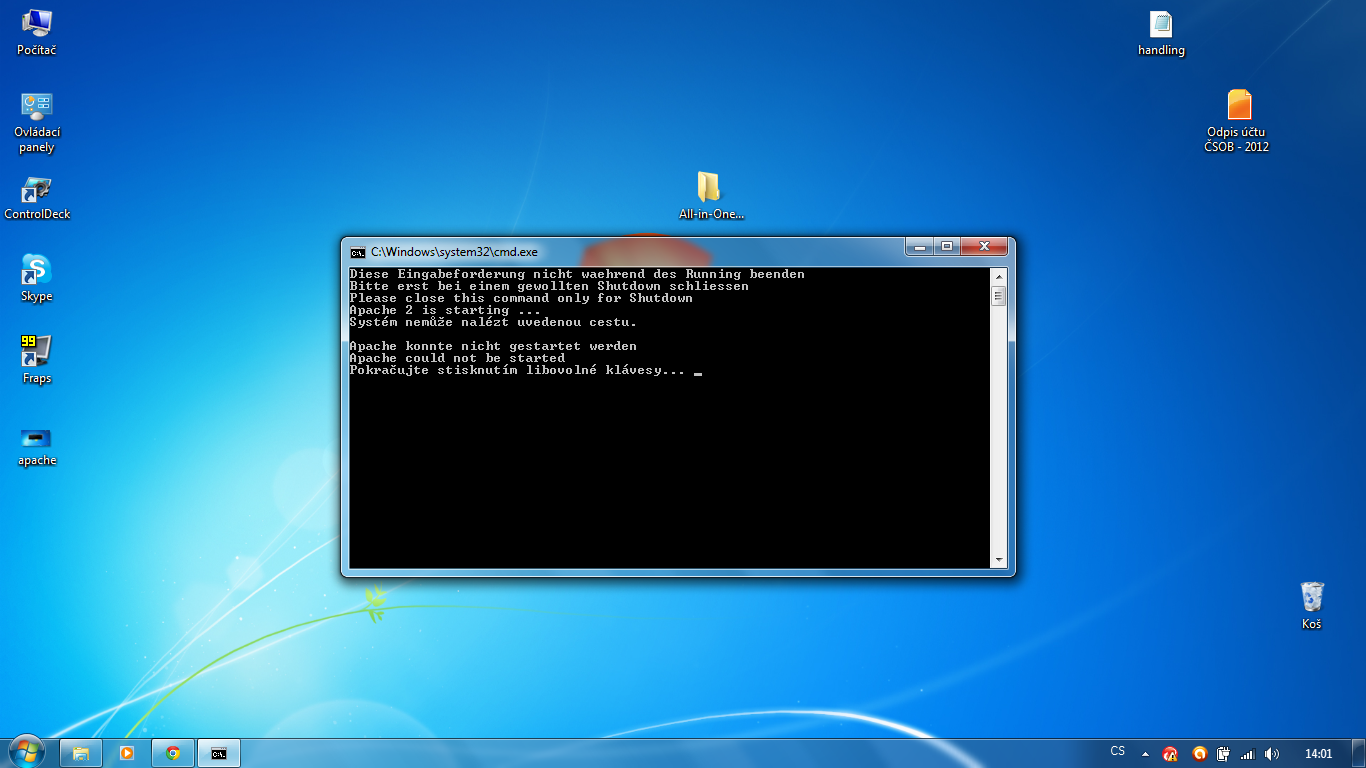This screenshot has width=1366, height=768.
Task: Close the cmd.exe window
Action: pyautogui.click(x=985, y=246)
